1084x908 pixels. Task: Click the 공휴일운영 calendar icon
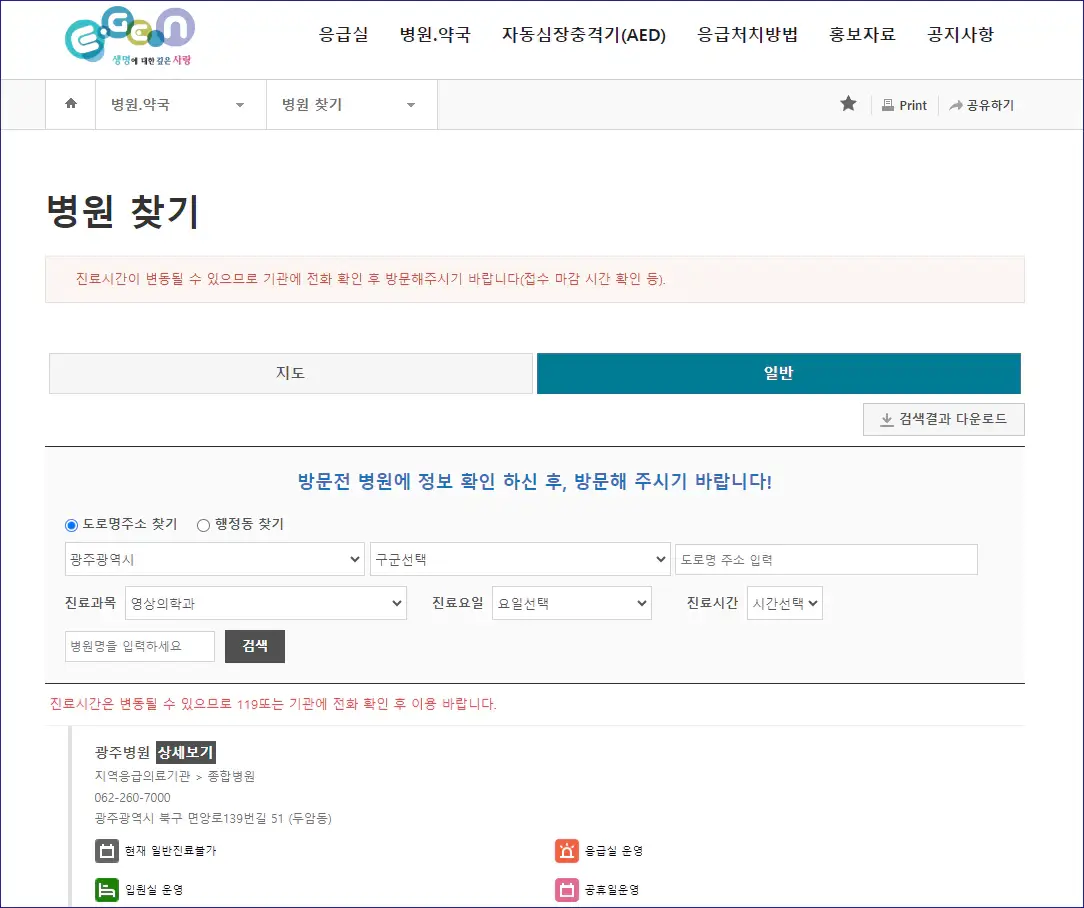tap(567, 890)
